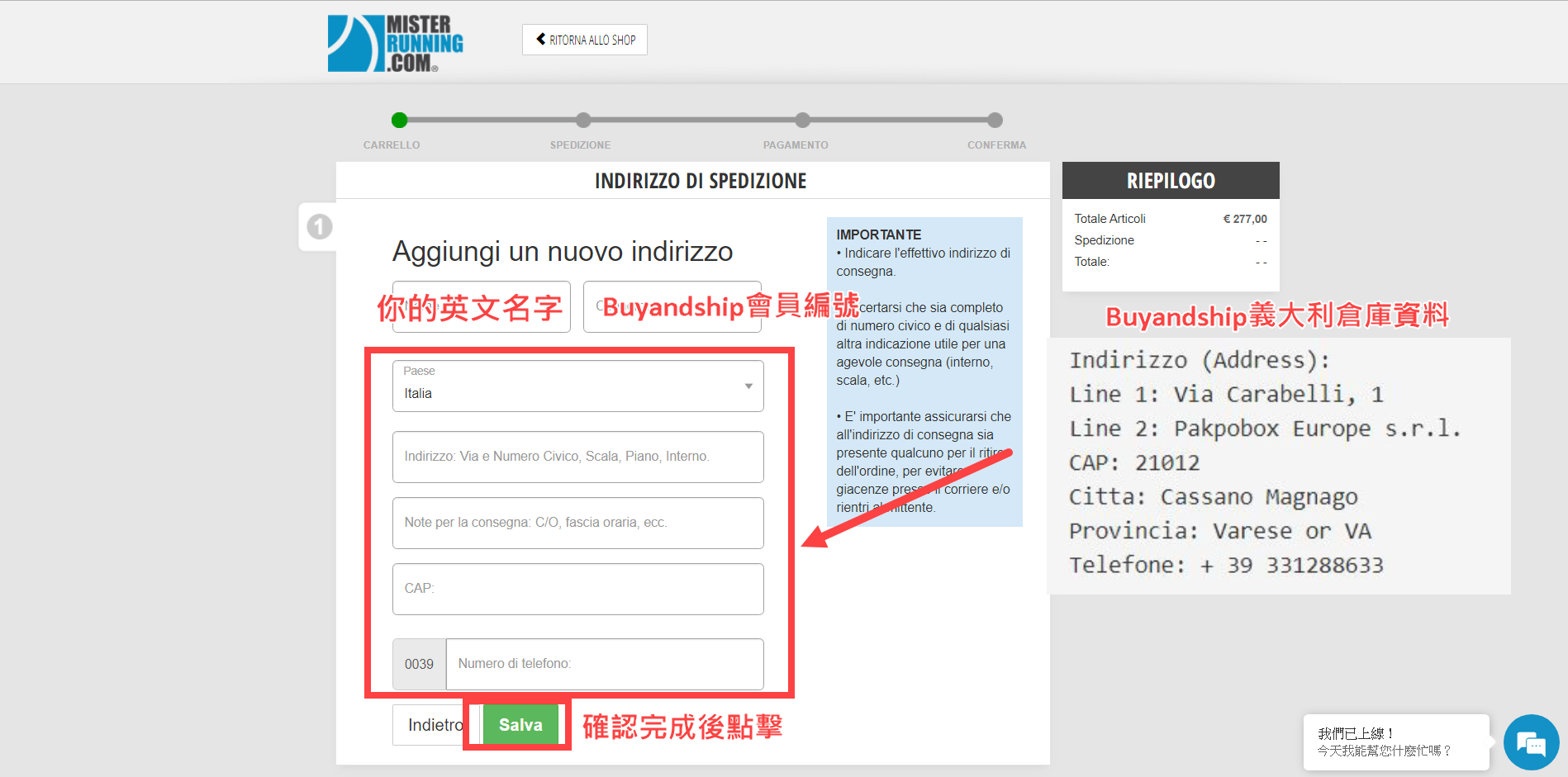1568x777 pixels.
Task: Select the green Carrello progress dot
Action: [x=400, y=121]
